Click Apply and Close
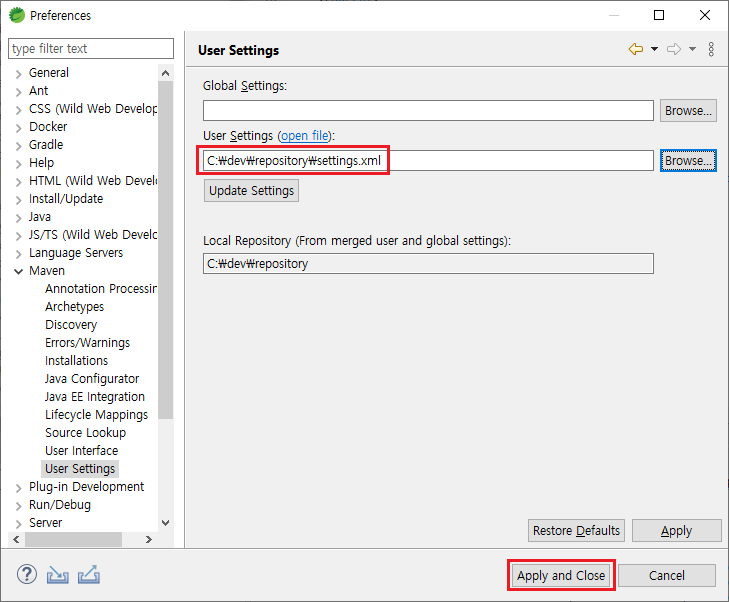This screenshot has width=729, height=602. tap(561, 576)
